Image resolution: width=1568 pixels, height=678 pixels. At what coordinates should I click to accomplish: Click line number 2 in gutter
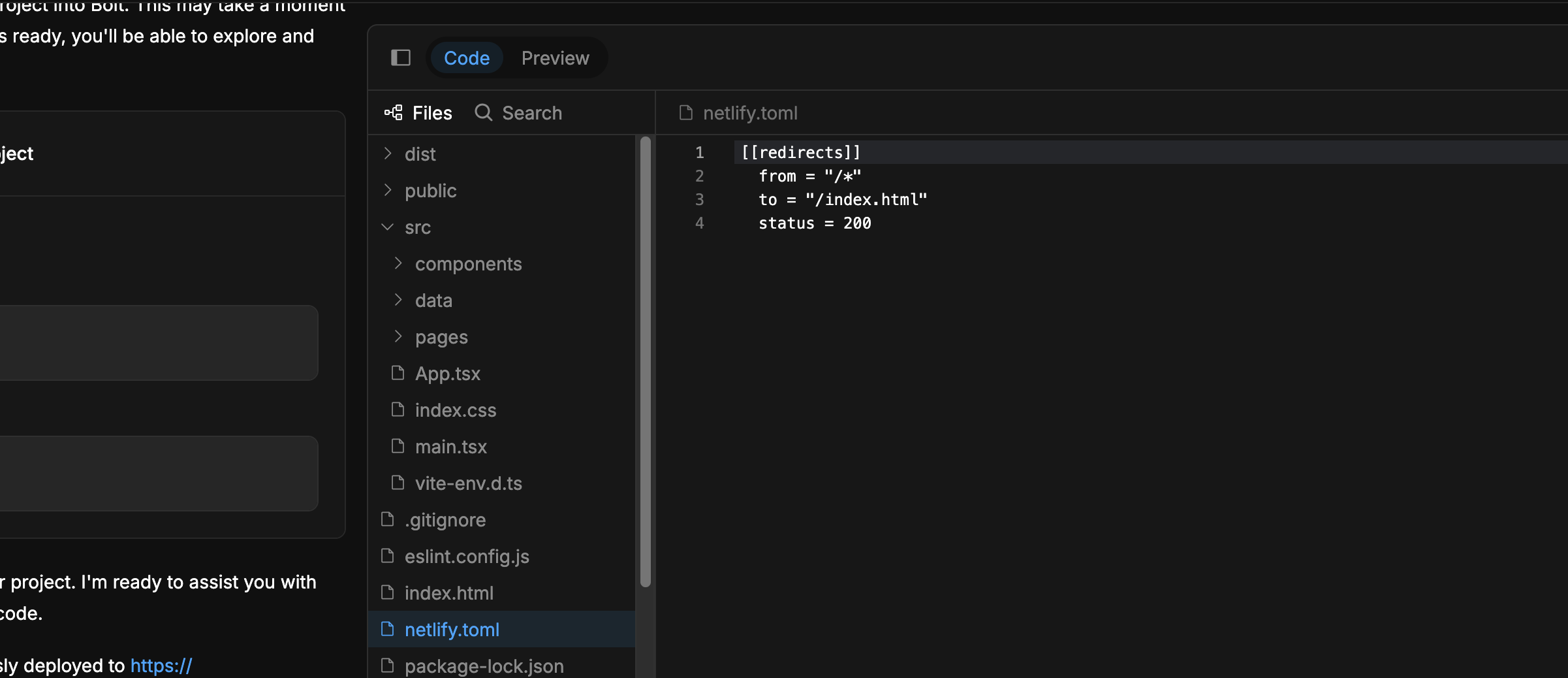(699, 176)
